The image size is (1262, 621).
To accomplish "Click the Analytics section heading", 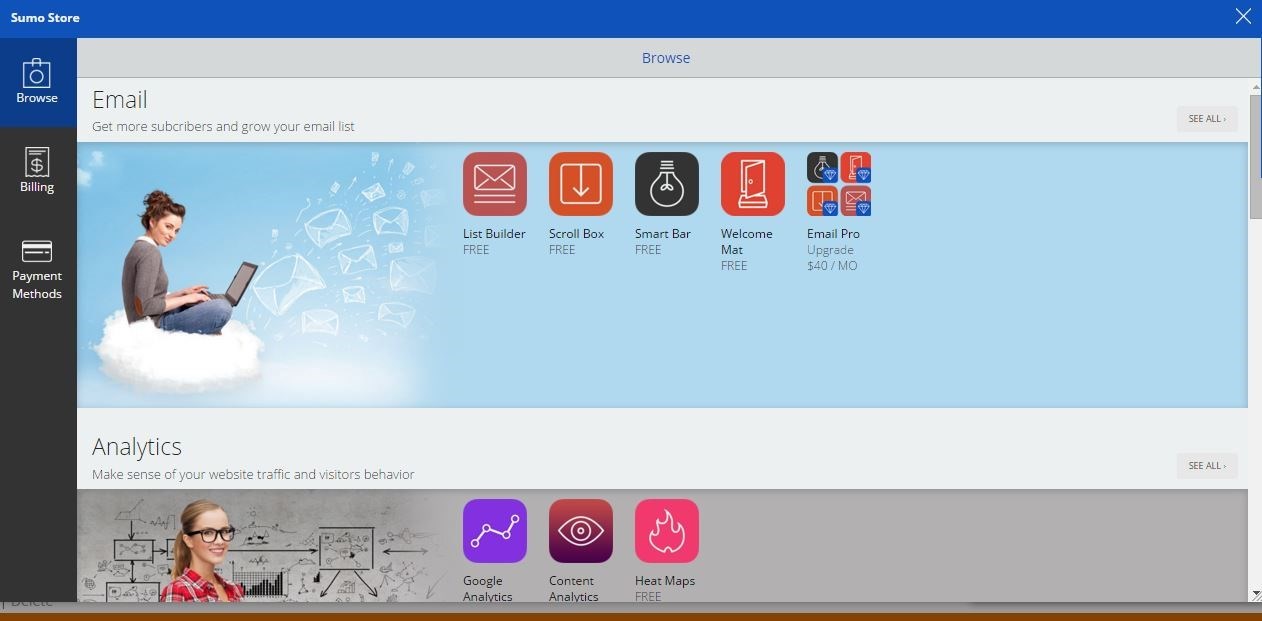I will [137, 447].
